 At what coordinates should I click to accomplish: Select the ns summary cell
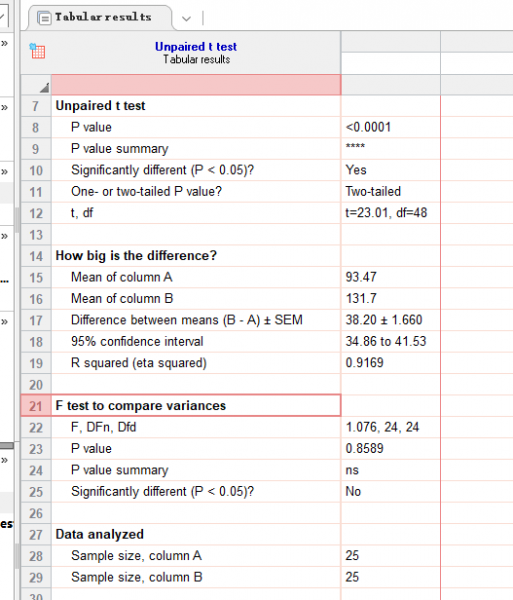352,470
